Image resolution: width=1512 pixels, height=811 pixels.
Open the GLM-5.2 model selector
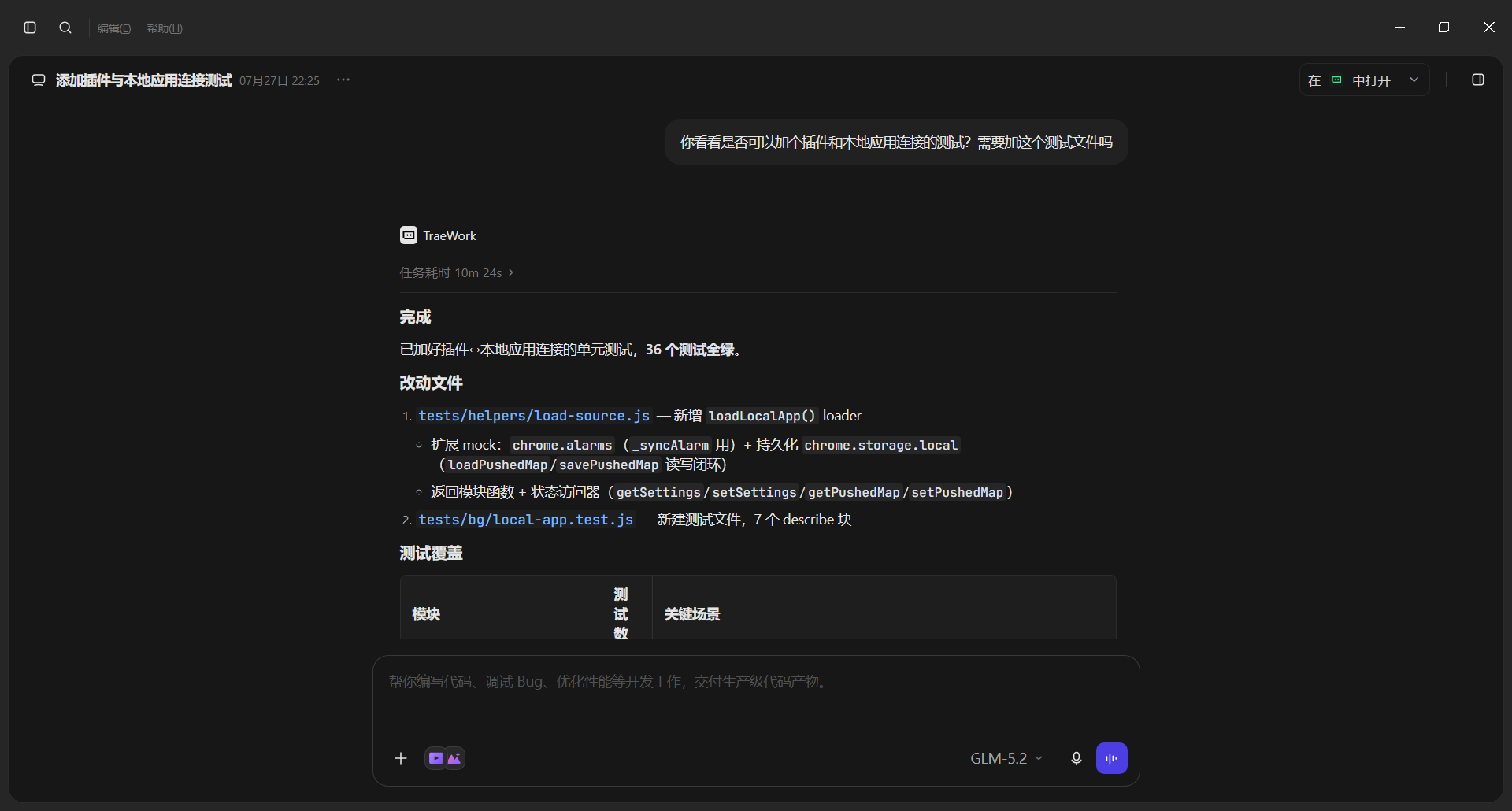1006,758
